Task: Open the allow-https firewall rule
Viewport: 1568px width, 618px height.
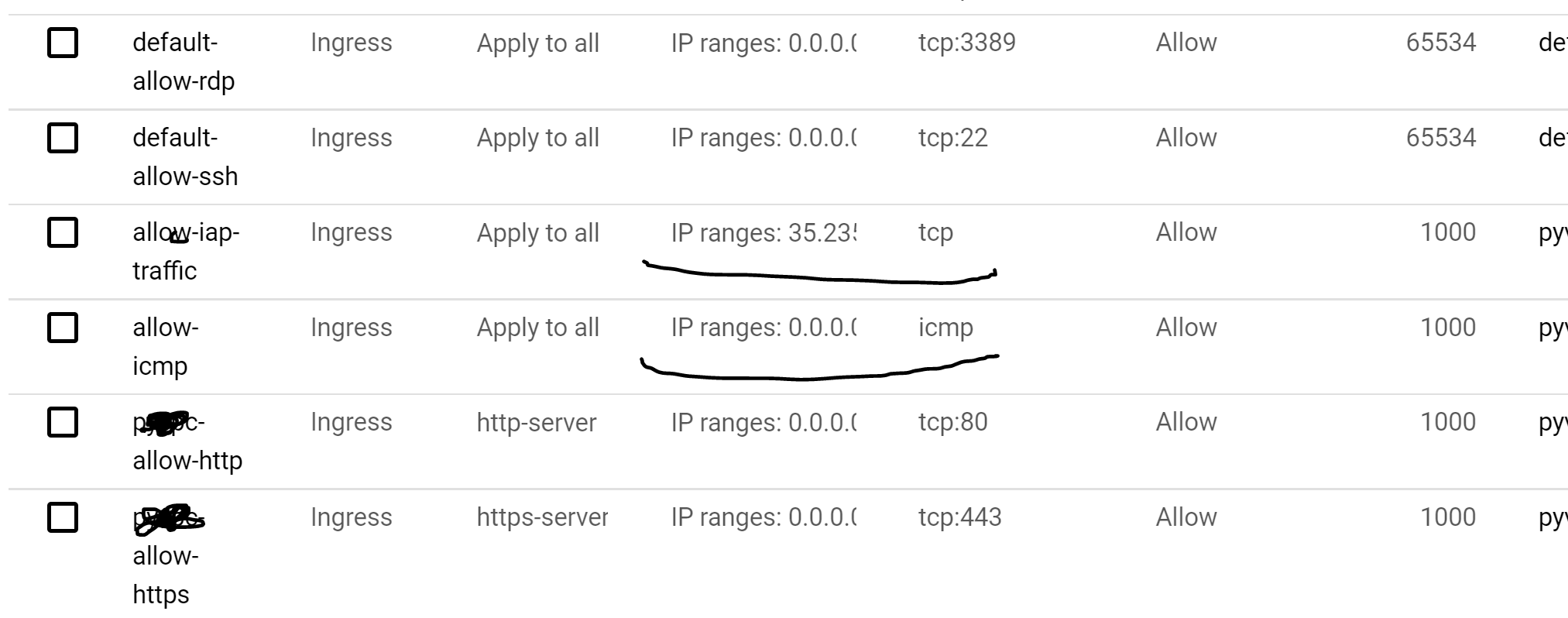Action: (x=169, y=555)
